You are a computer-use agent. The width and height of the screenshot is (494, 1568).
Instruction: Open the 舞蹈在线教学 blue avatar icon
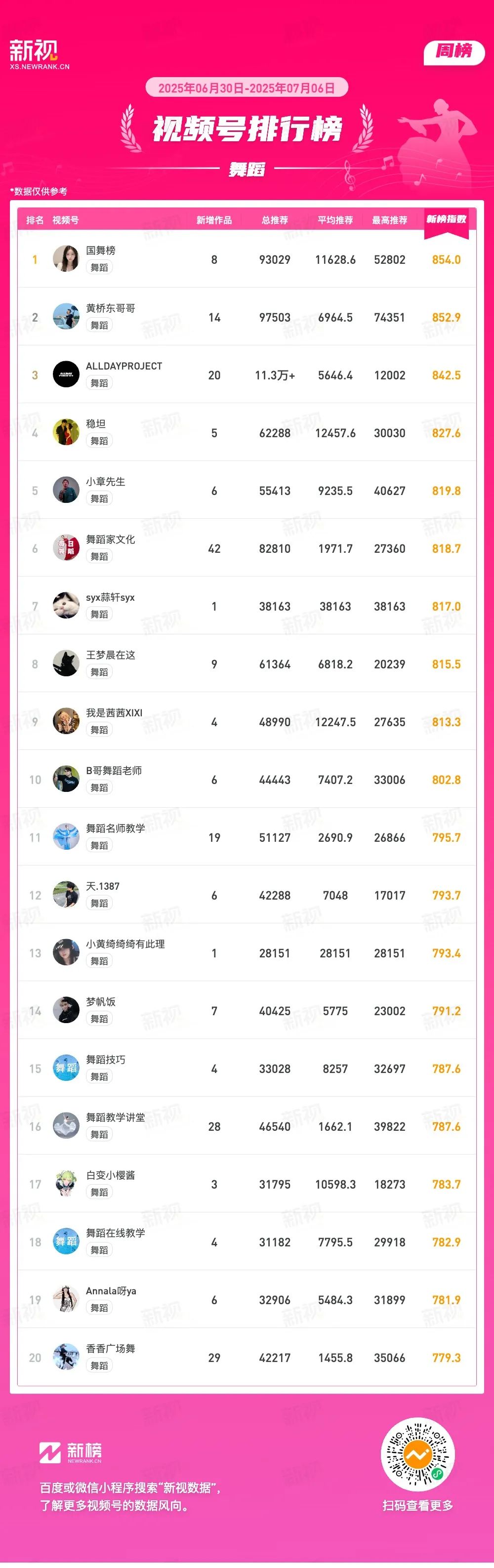point(66,1242)
